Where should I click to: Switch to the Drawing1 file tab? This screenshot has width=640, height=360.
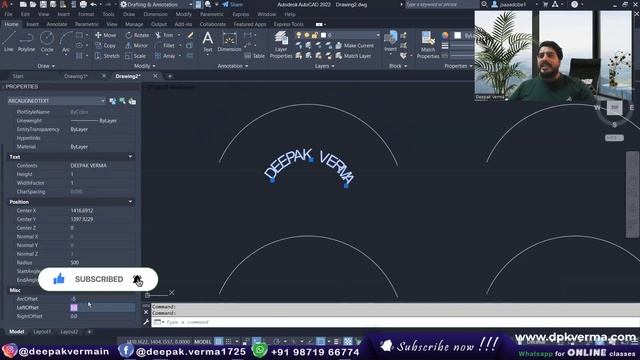pos(76,76)
